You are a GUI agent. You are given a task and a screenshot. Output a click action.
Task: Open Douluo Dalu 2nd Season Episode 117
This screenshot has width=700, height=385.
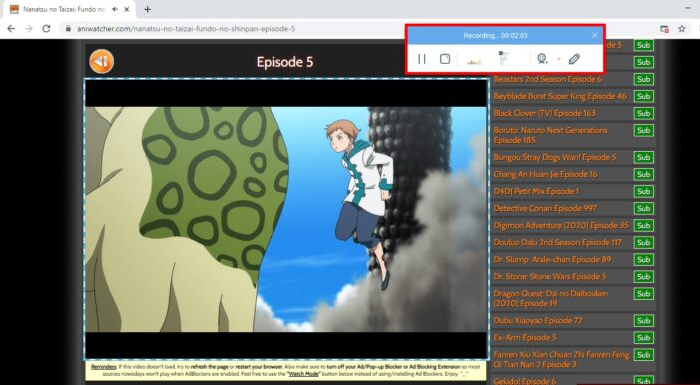pyautogui.click(x=557, y=242)
